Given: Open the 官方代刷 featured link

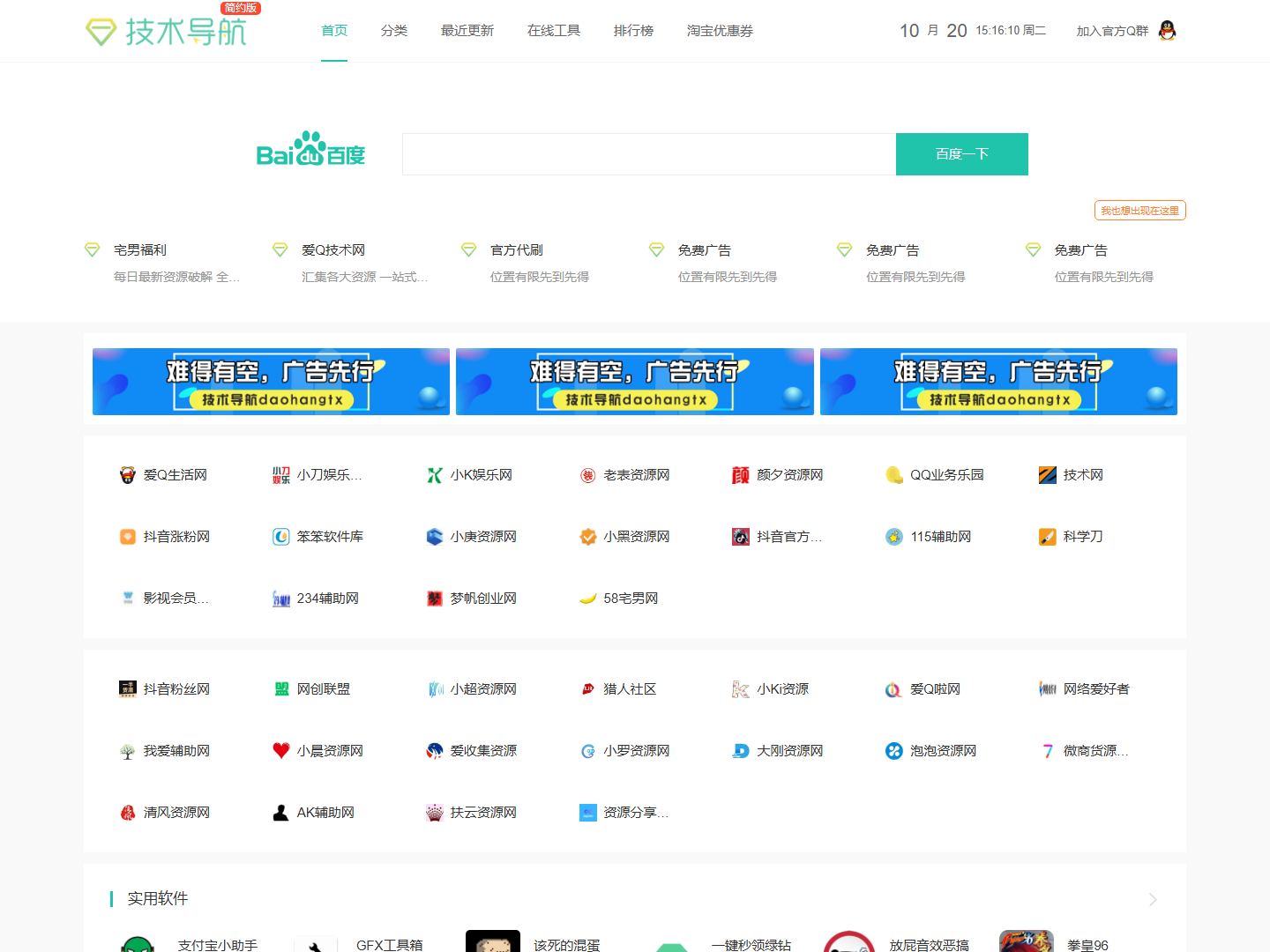Looking at the screenshot, I should point(517,250).
